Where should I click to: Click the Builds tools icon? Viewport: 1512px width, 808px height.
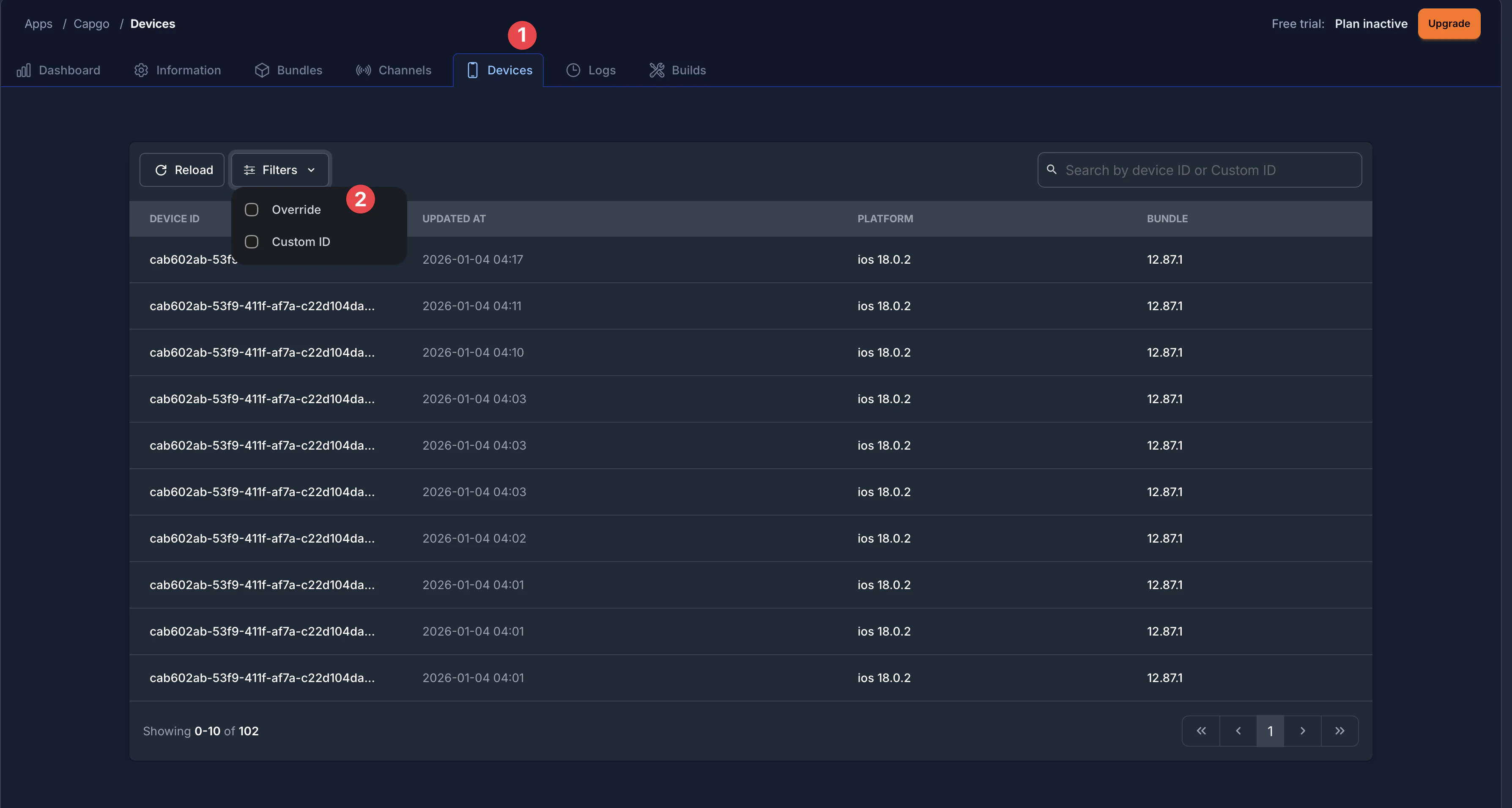point(656,71)
